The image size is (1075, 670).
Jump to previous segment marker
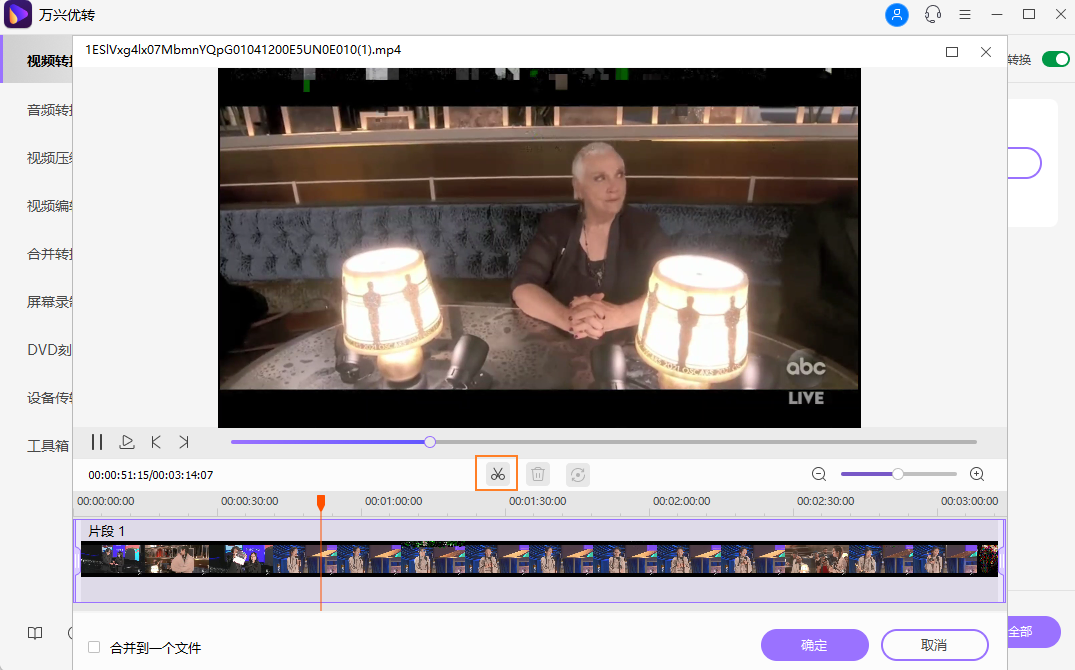point(156,442)
